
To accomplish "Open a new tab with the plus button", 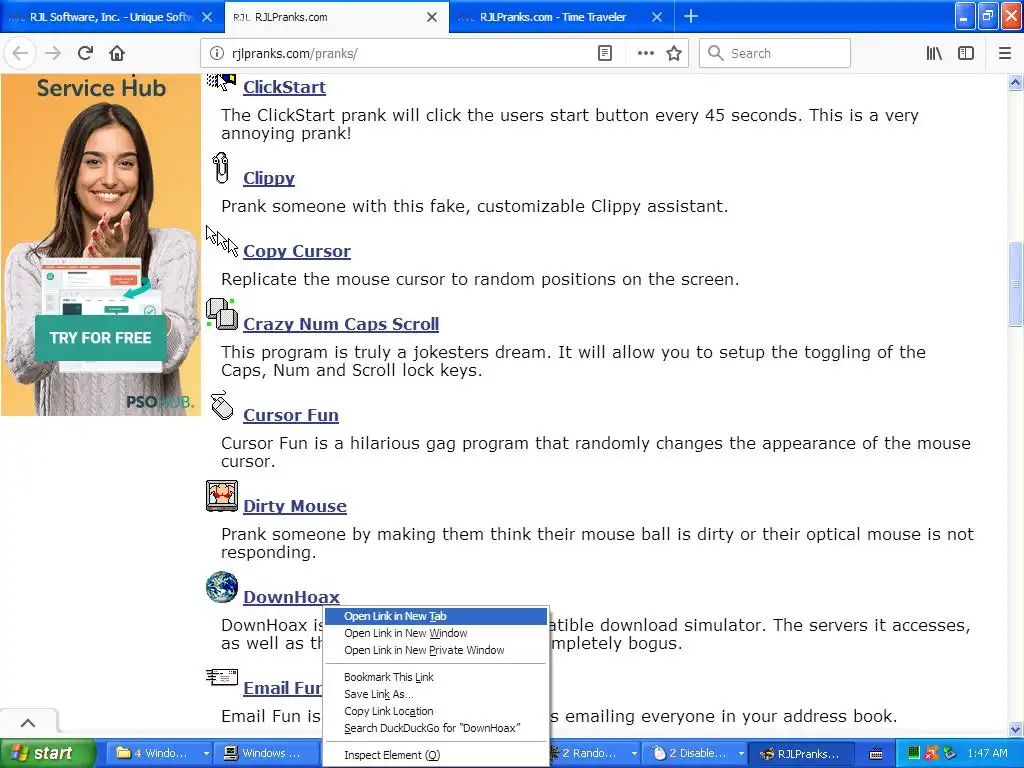I will tap(690, 17).
